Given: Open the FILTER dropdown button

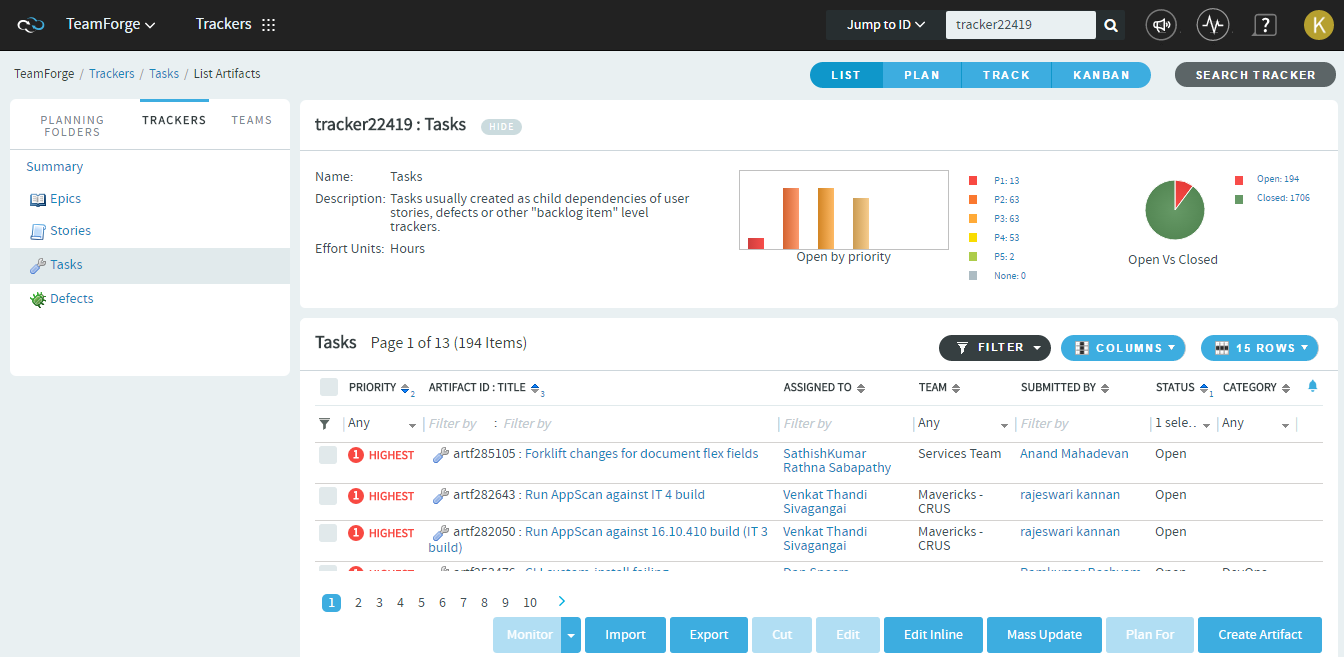Looking at the screenshot, I should click(995, 348).
